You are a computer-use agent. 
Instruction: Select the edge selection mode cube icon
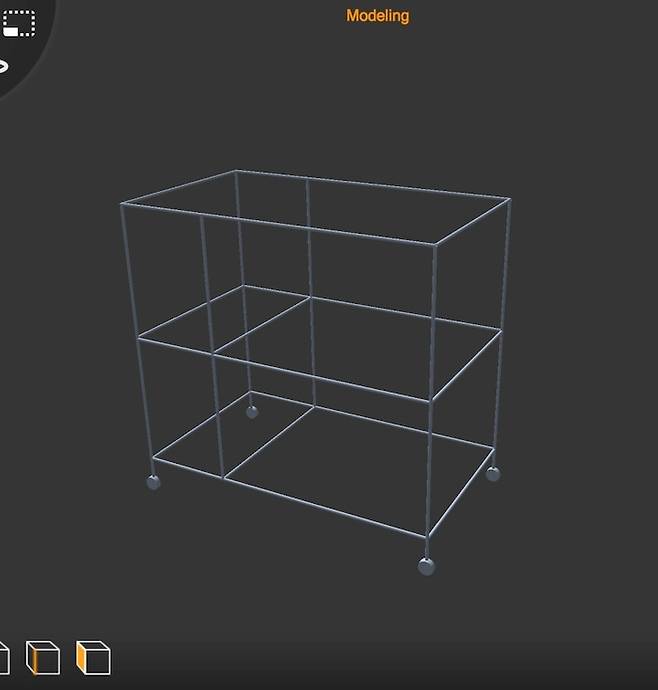tap(42, 658)
